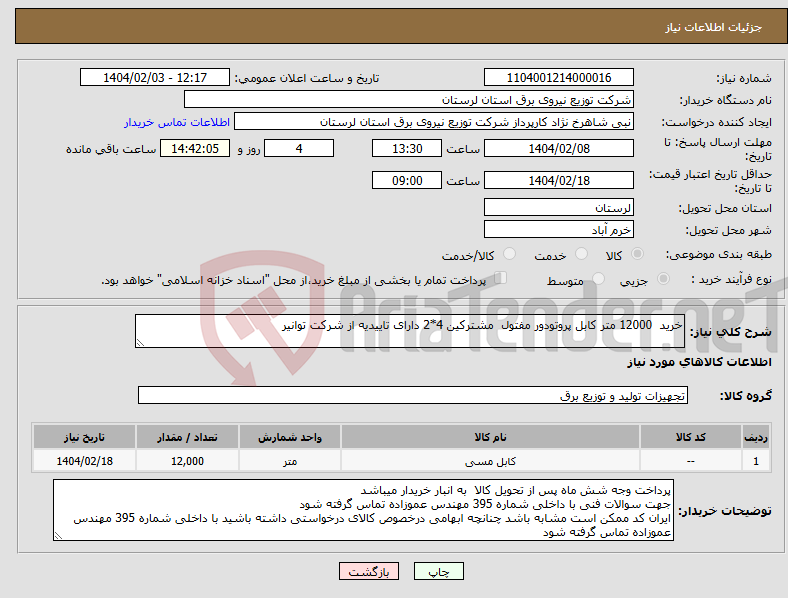Viewport: 788px width, 598px height.
Task: Select the متوسط purchase type radio
Action: point(599,278)
